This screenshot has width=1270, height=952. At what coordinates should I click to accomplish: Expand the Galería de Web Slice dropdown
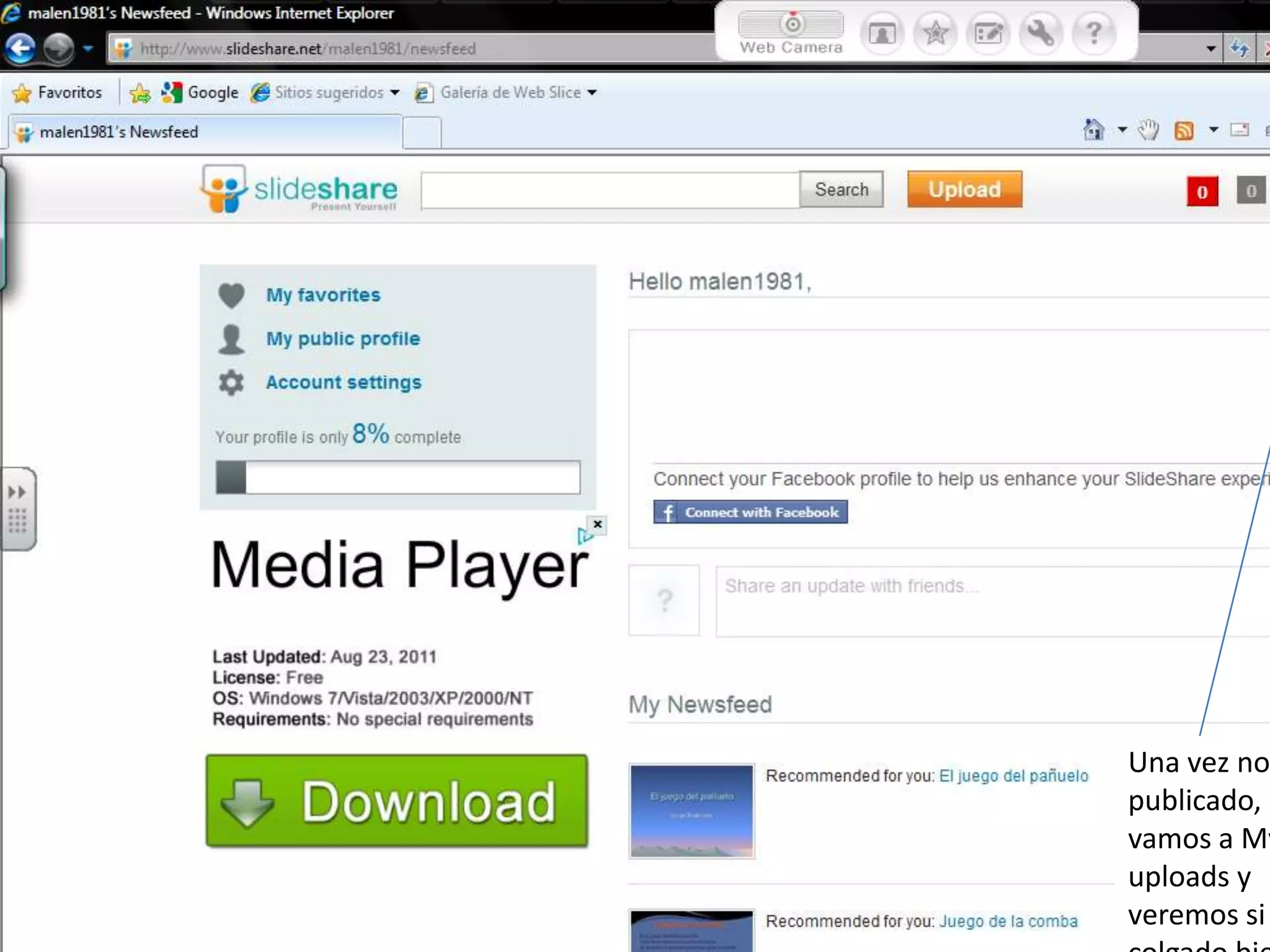pyautogui.click(x=592, y=93)
